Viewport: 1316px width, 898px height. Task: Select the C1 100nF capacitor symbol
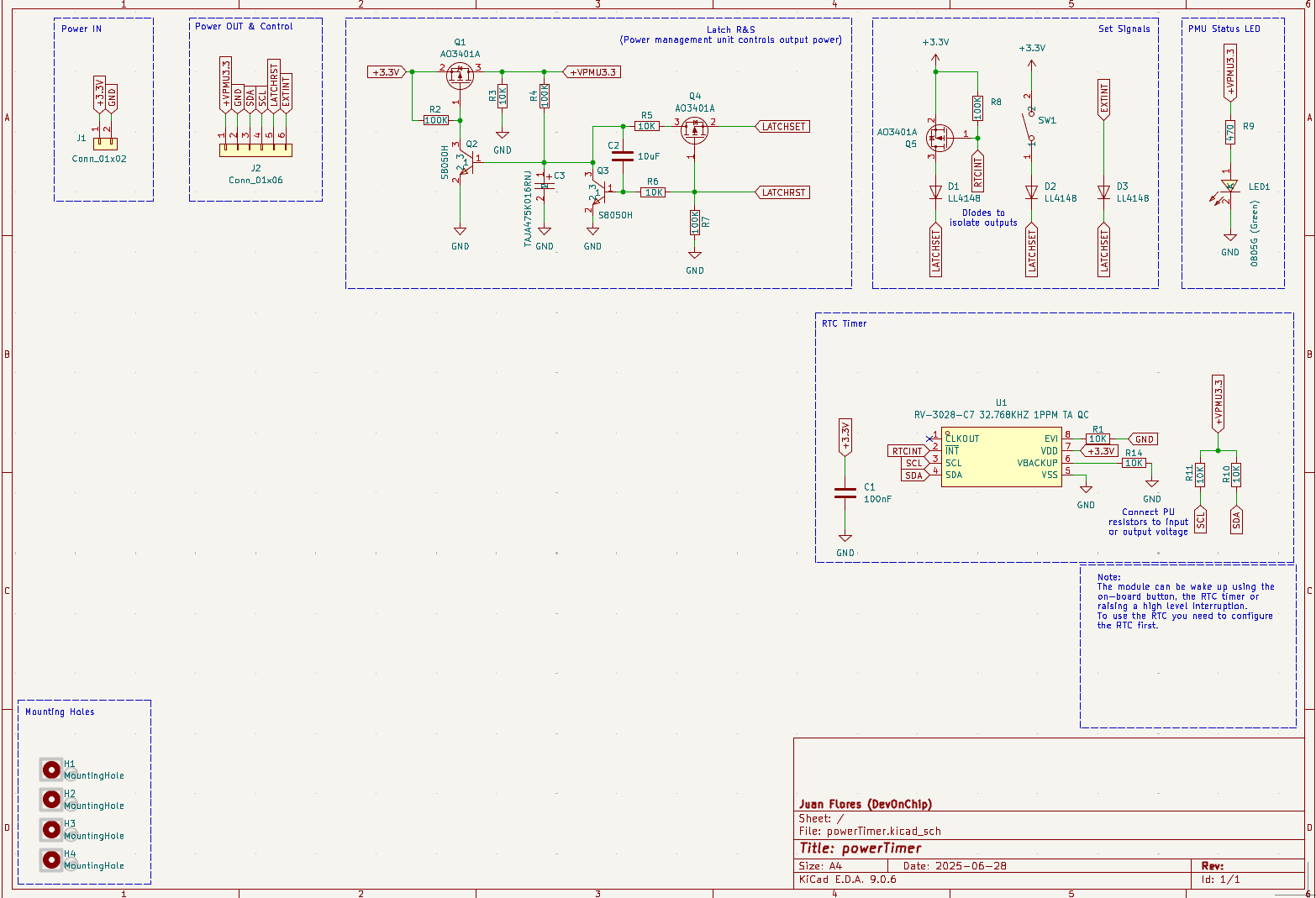pyautogui.click(x=845, y=493)
